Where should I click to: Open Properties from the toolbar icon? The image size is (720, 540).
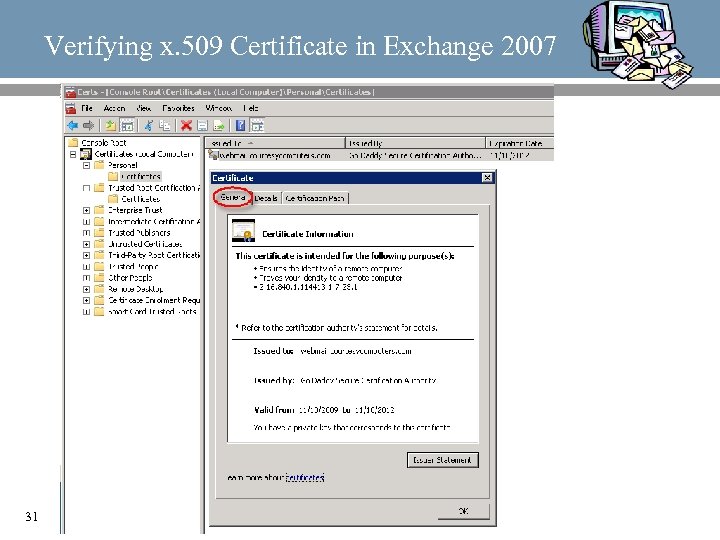[202, 125]
